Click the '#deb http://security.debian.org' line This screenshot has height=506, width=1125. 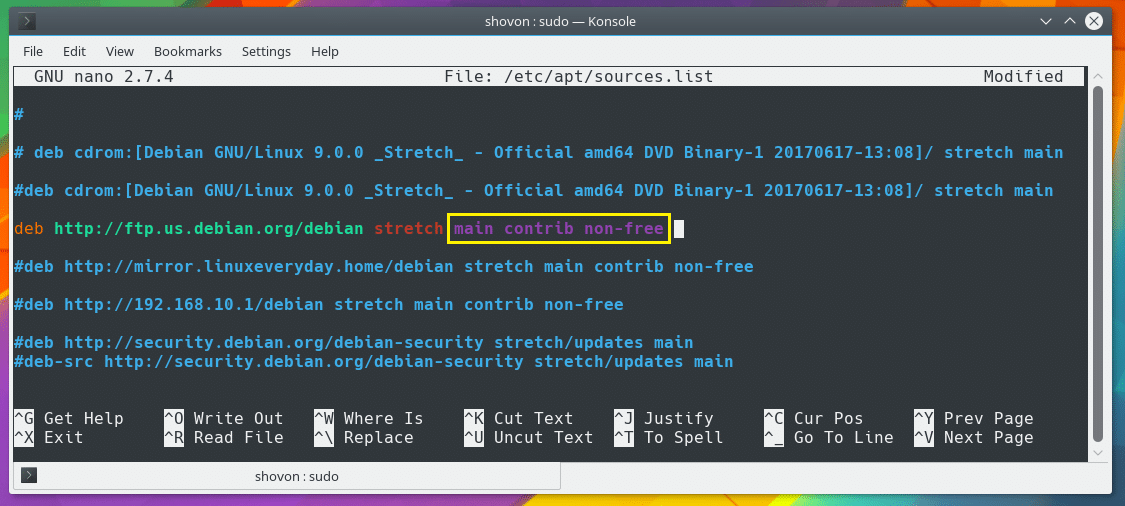(354, 343)
